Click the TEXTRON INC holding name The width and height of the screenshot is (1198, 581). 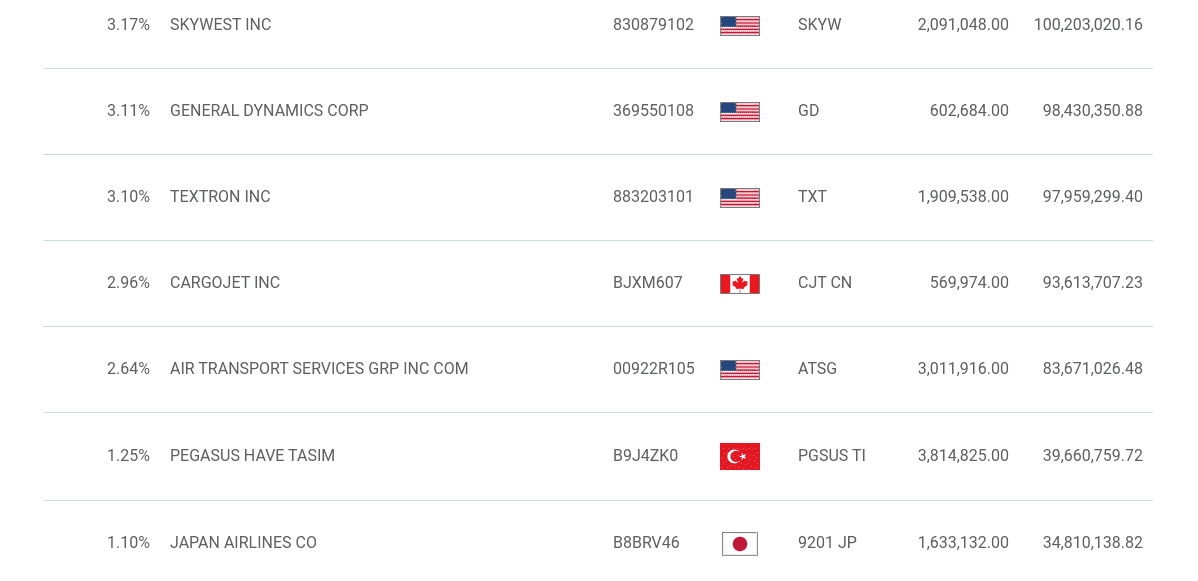[x=220, y=196]
